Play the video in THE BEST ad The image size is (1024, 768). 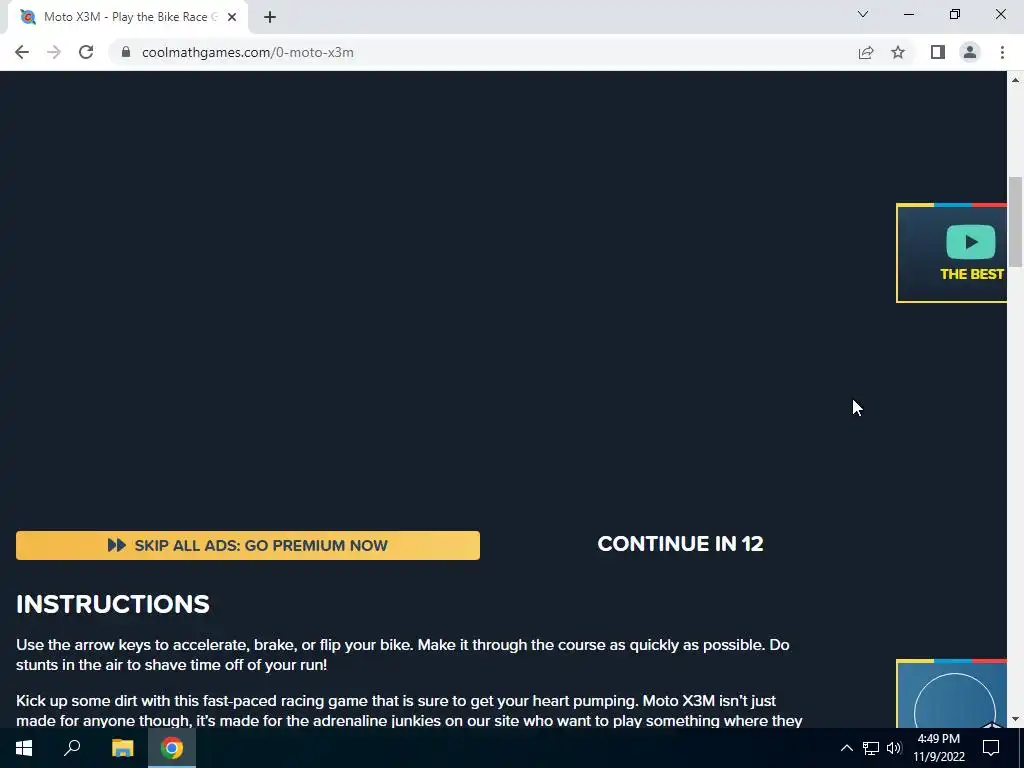(970, 242)
